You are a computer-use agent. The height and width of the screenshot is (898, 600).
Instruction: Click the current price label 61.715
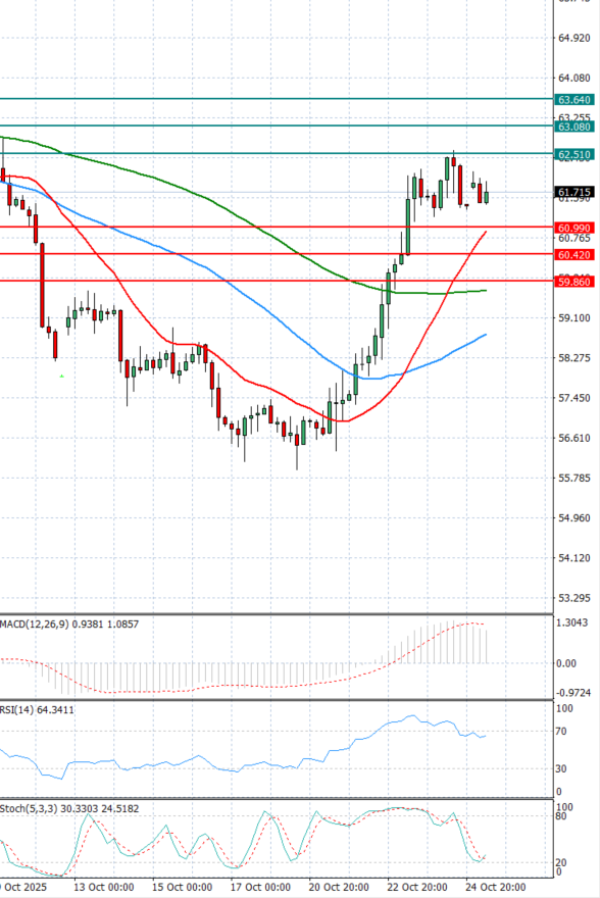coord(574,192)
